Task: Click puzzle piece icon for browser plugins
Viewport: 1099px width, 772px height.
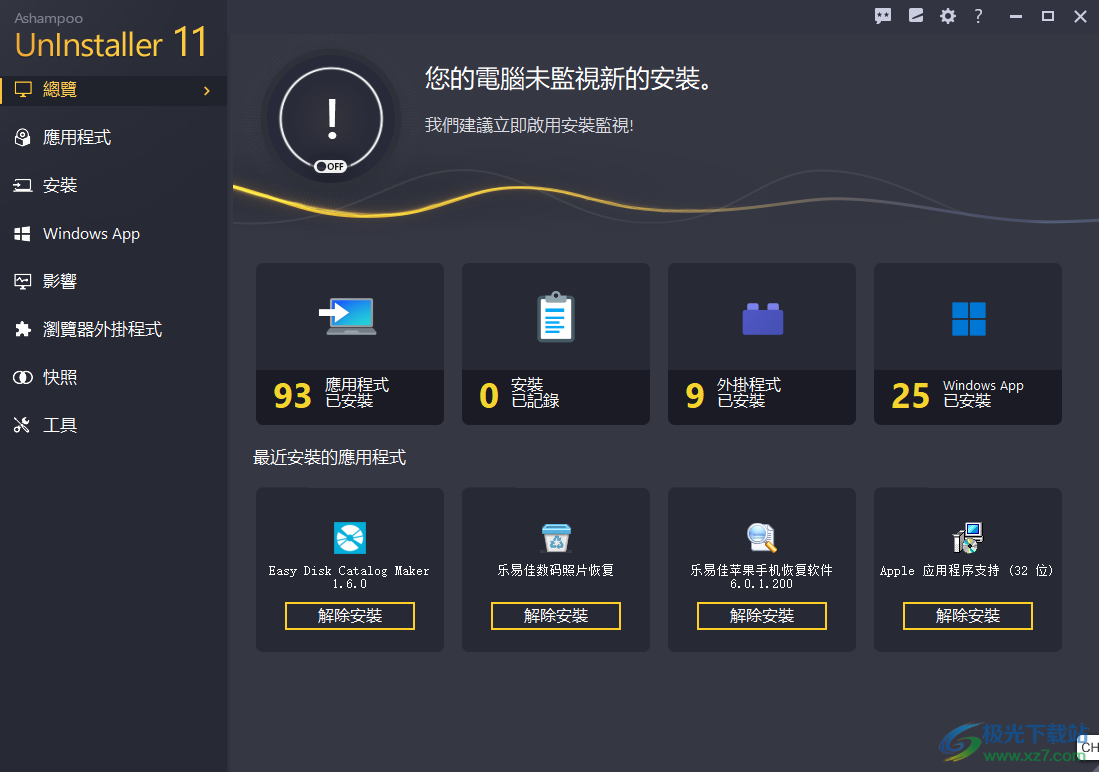Action: tap(22, 329)
